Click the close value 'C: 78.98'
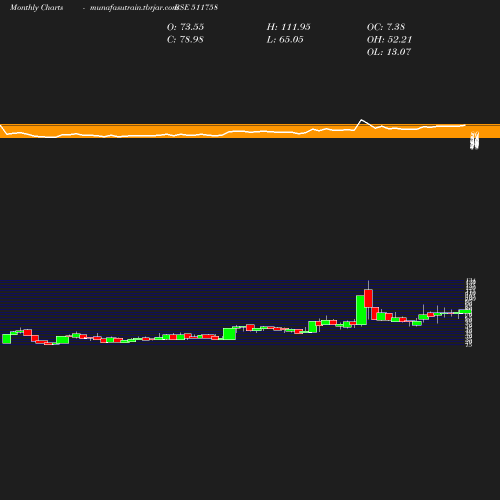 pos(185,39)
